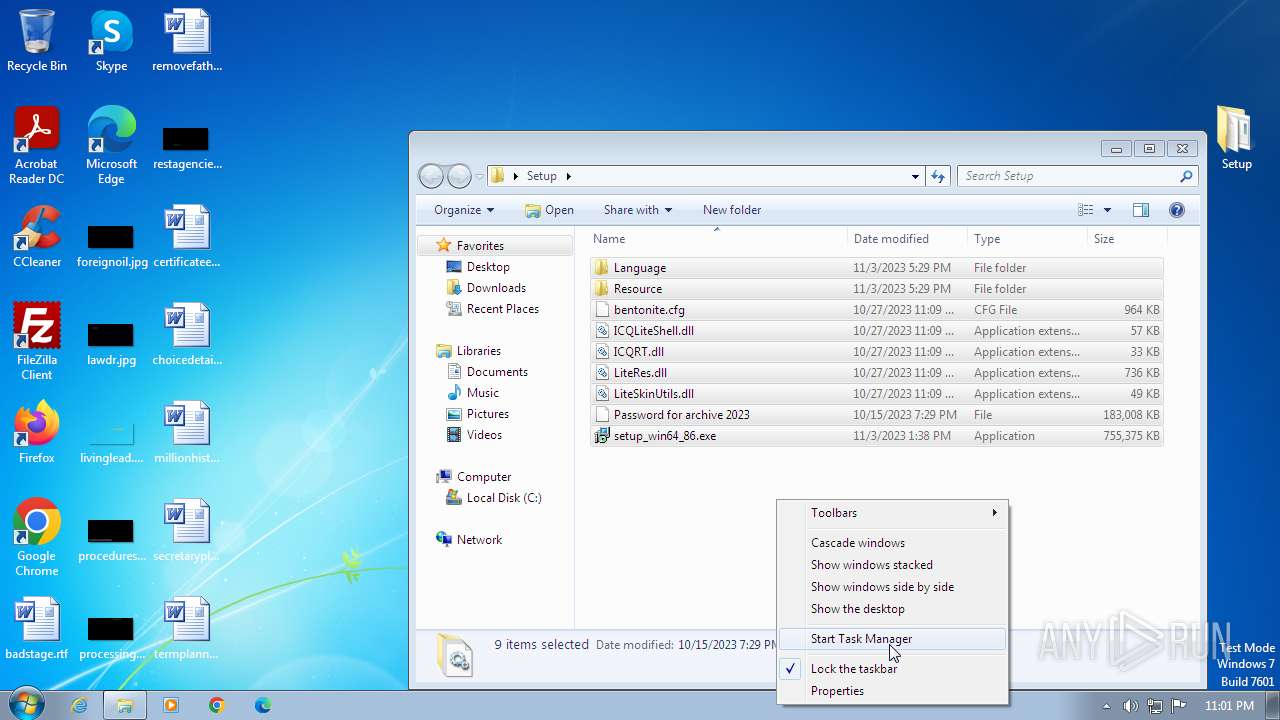The width and height of the screenshot is (1280, 720).
Task: Open the Share with dropdown
Action: (x=638, y=210)
